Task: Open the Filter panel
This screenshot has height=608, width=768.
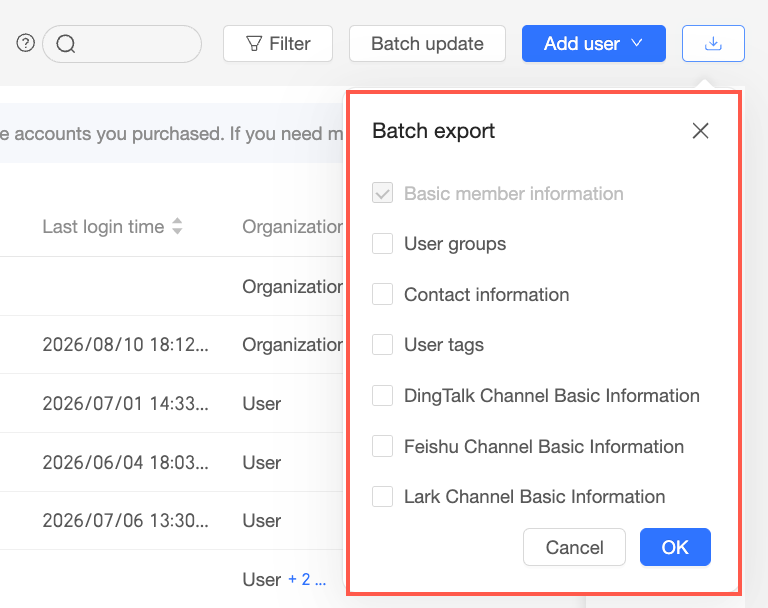Action: [x=278, y=44]
